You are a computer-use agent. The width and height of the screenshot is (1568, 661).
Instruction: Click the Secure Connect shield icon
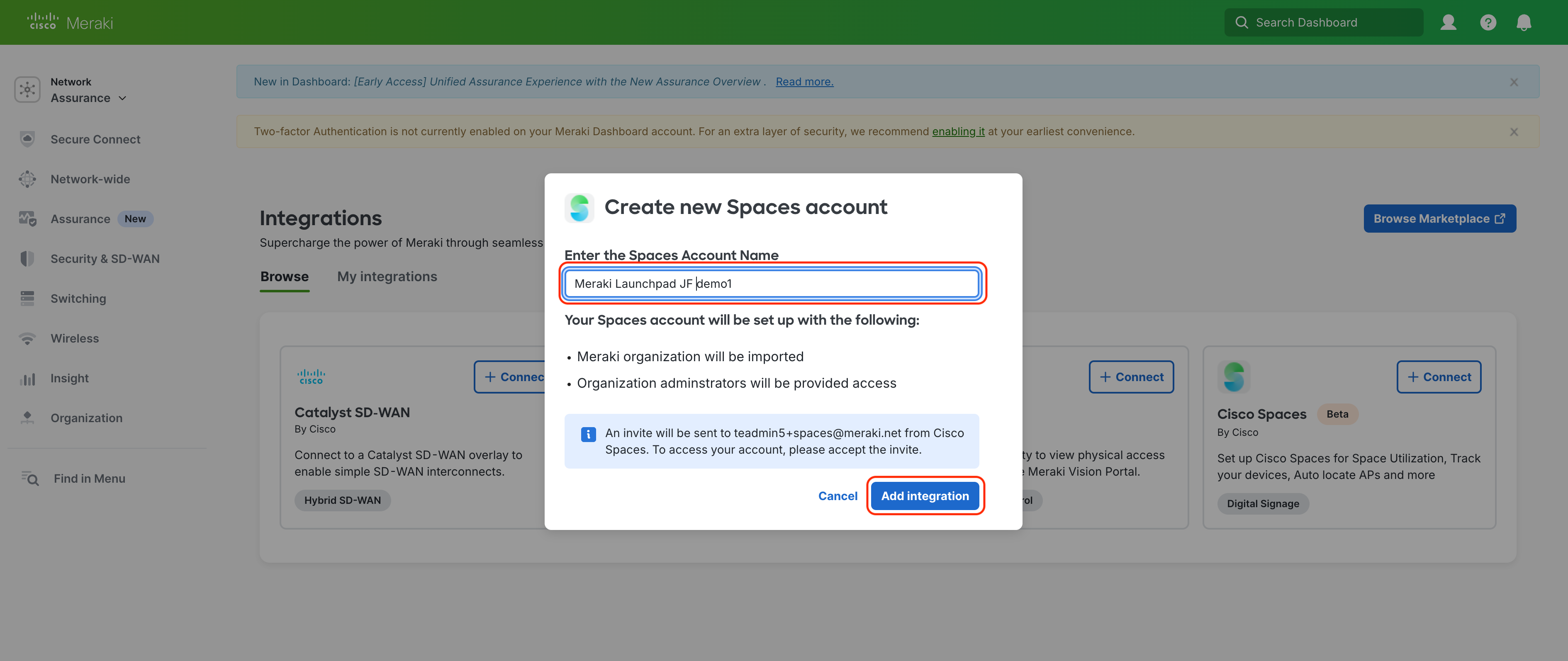27,139
